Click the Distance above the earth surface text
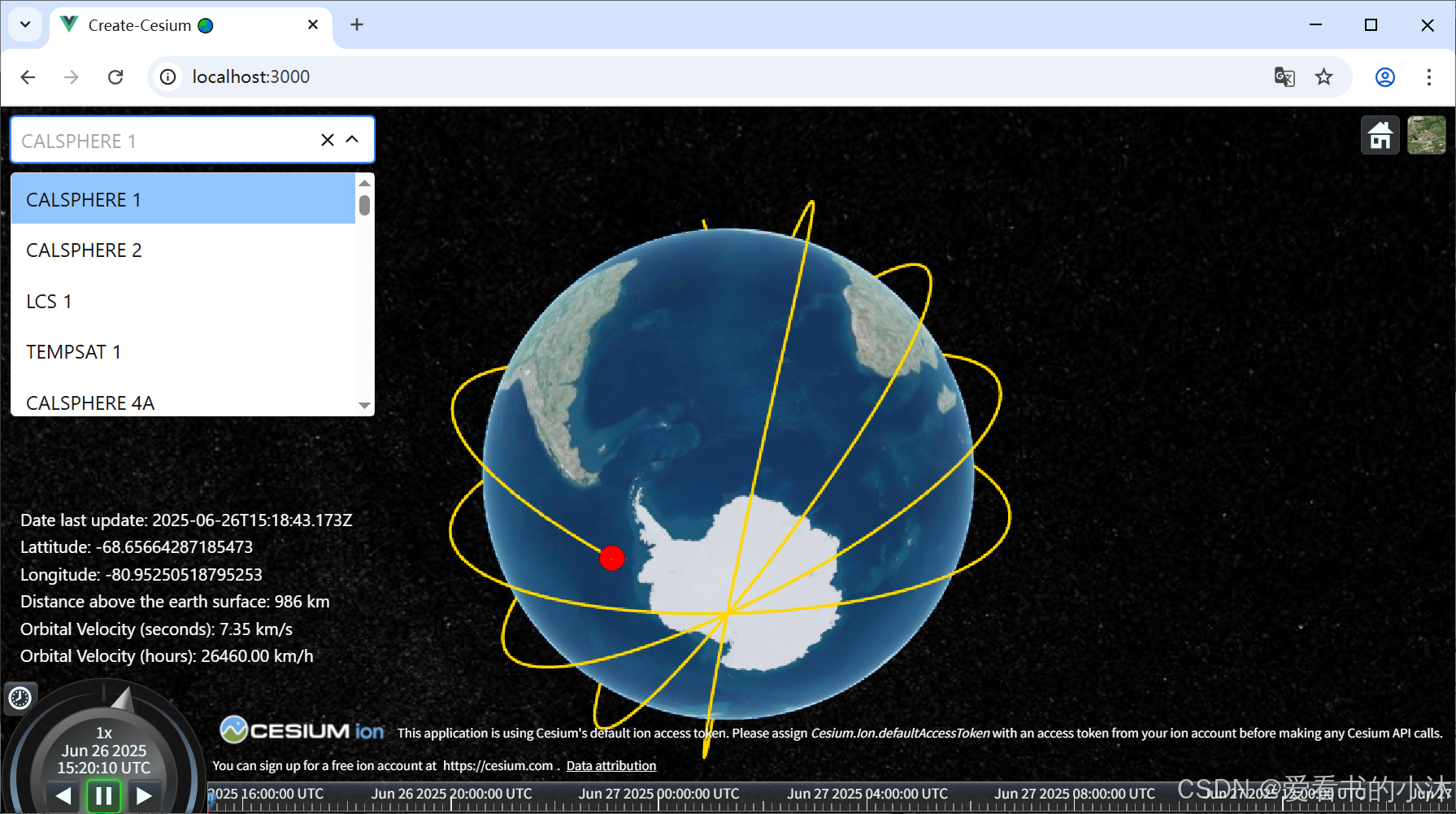 point(175,602)
